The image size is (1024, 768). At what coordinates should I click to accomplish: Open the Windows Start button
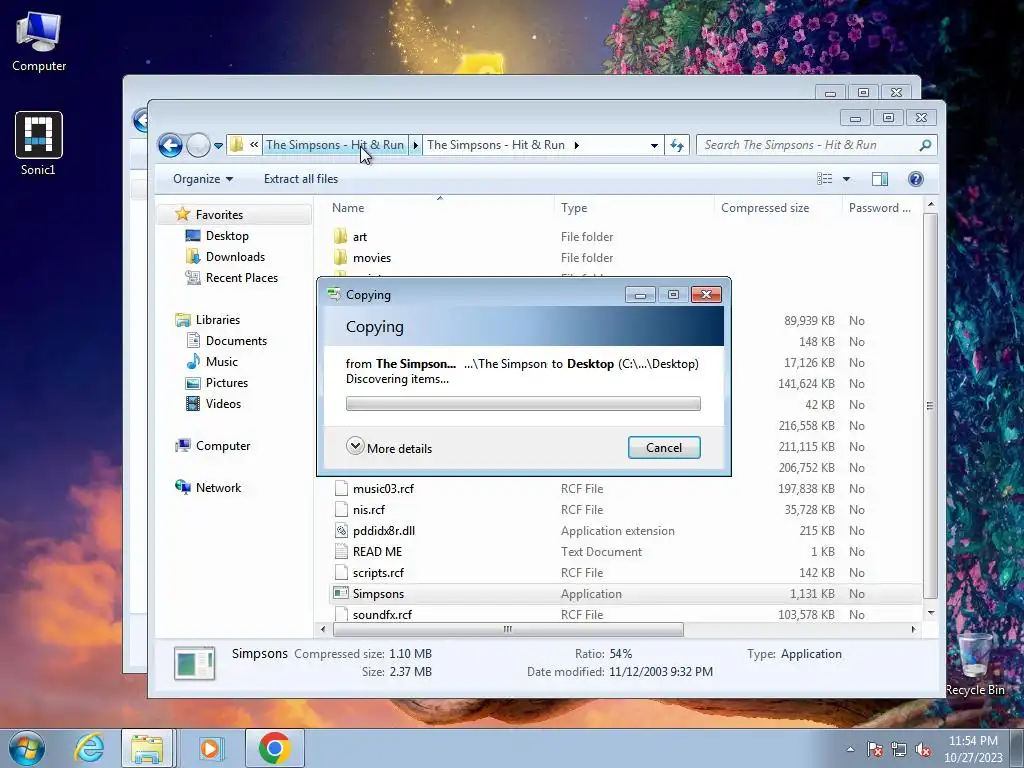point(27,748)
